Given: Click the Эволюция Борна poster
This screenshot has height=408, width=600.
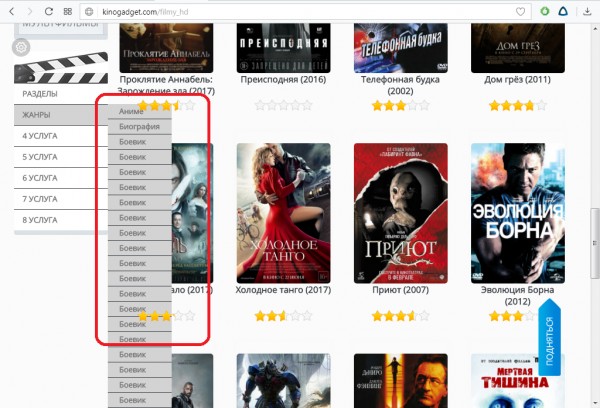Looking at the screenshot, I should coord(518,213).
